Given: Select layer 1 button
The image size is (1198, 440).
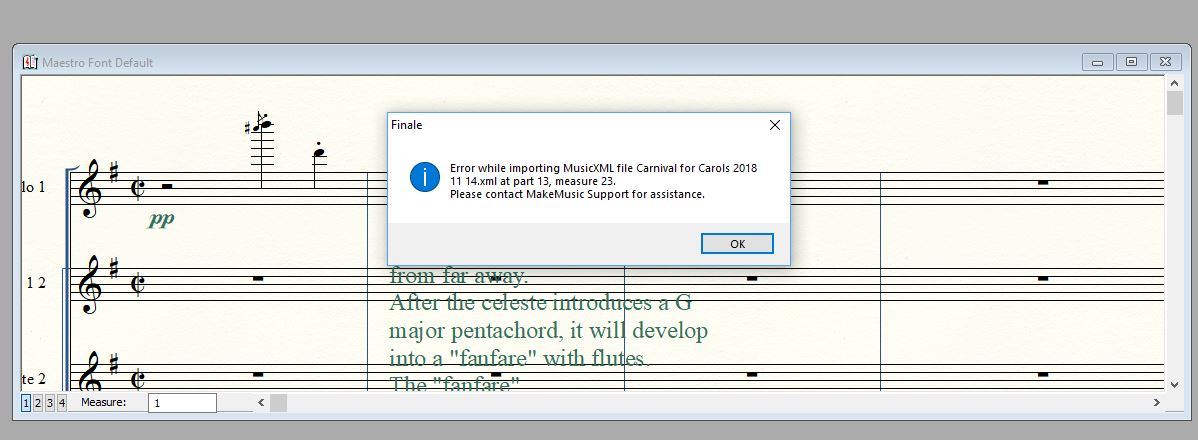Looking at the screenshot, I should coord(26,403).
